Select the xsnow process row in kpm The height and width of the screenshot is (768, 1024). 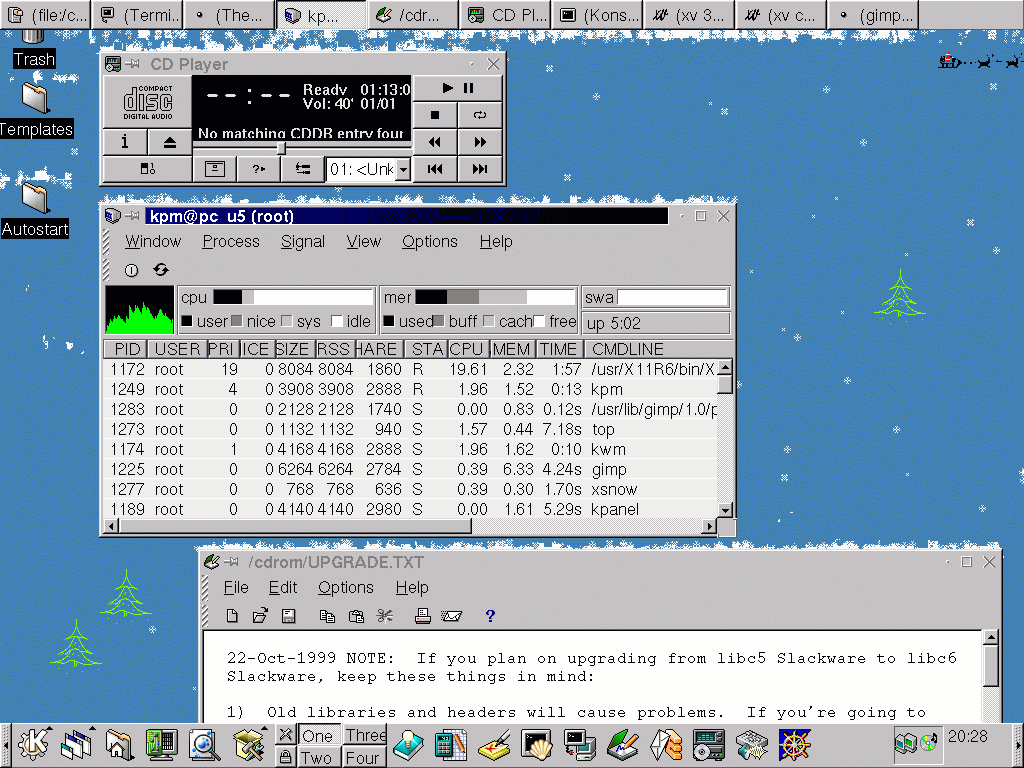410,489
